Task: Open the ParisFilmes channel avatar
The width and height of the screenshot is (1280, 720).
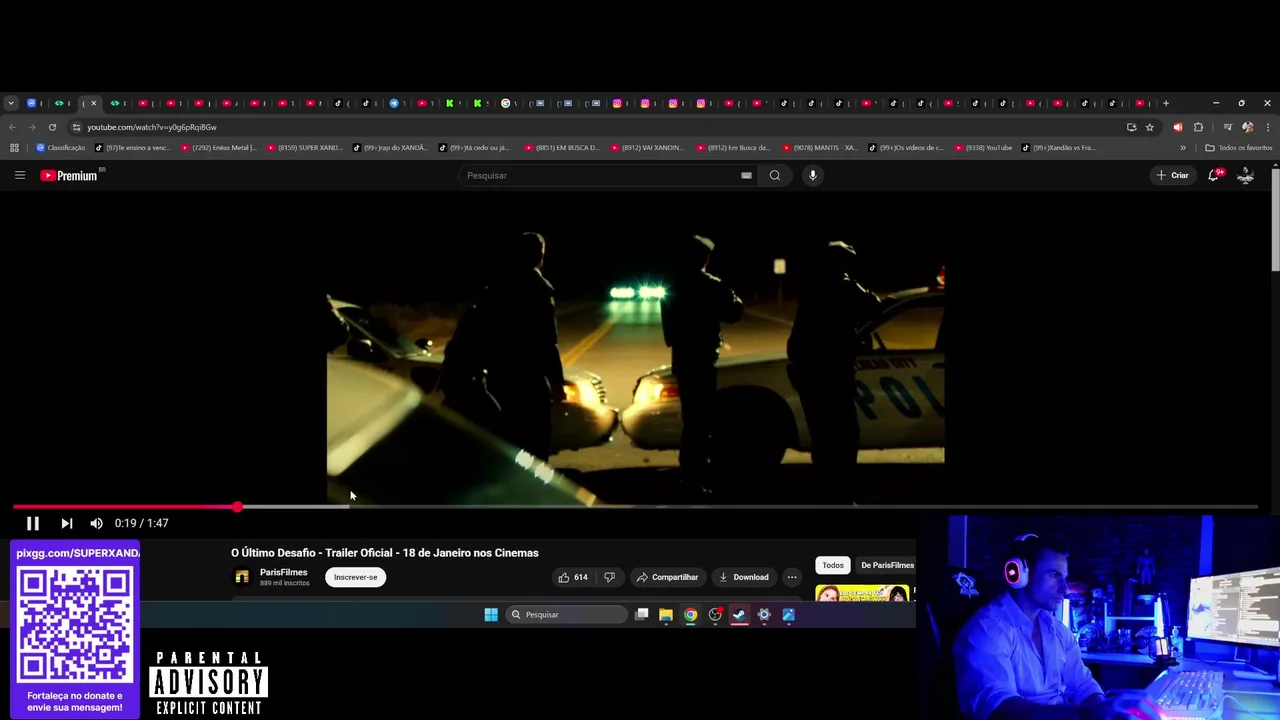Action: [241, 577]
